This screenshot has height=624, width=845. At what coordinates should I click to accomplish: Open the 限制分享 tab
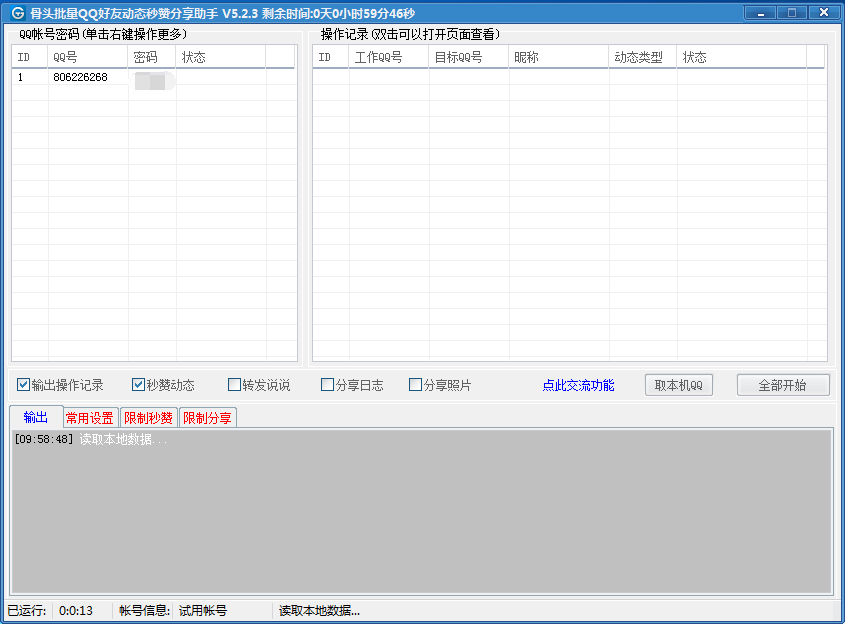pos(207,418)
